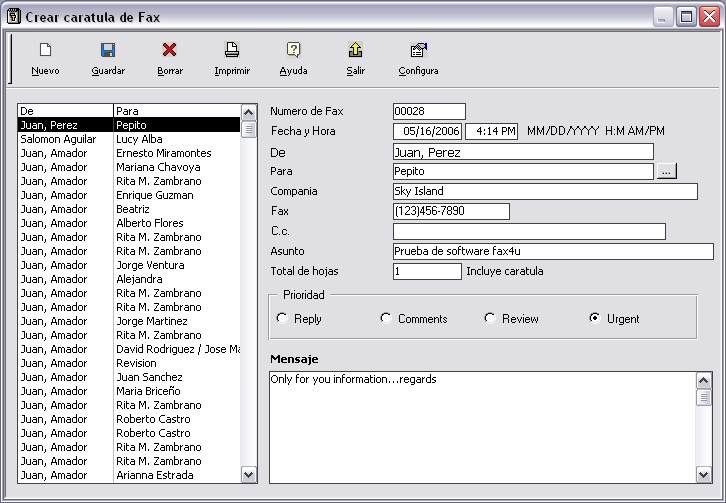726x503 pixels.
Task: Click inside the Mensaje text area
Action: click(x=482, y=428)
